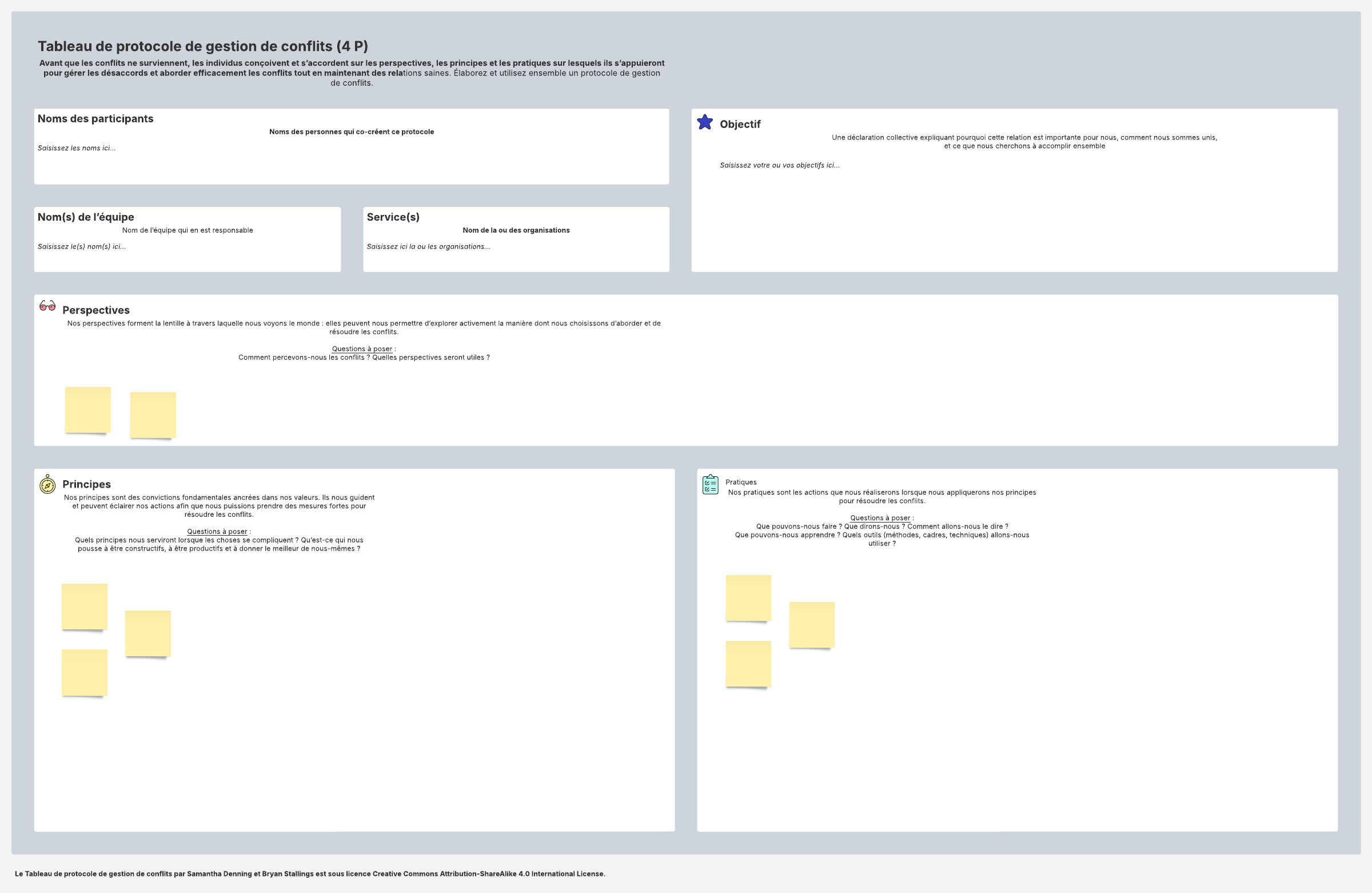Select the green clipboard checklist icon by Pratiques

pyautogui.click(x=710, y=484)
